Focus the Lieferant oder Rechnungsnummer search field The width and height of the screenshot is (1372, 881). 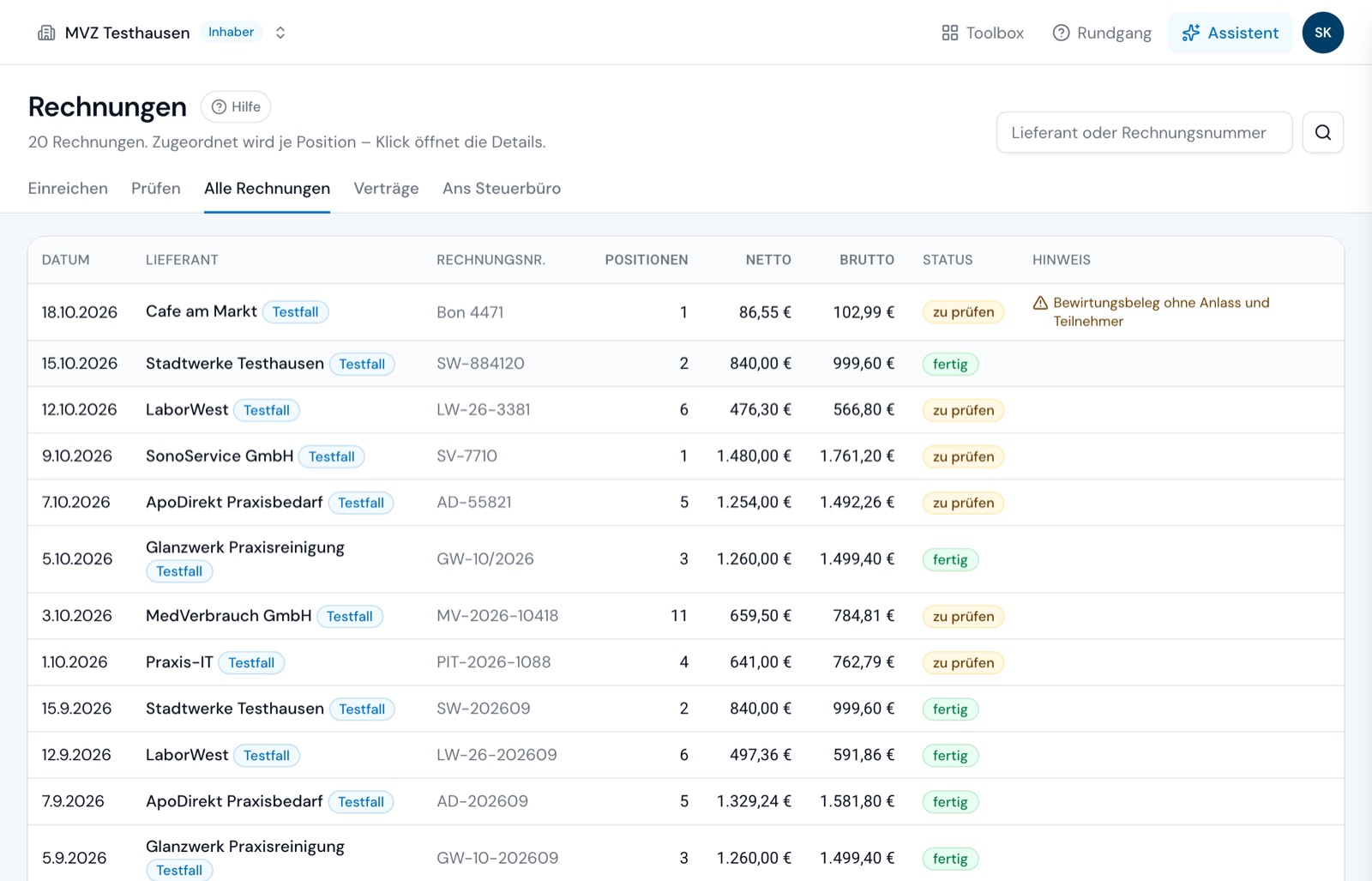pos(1144,132)
